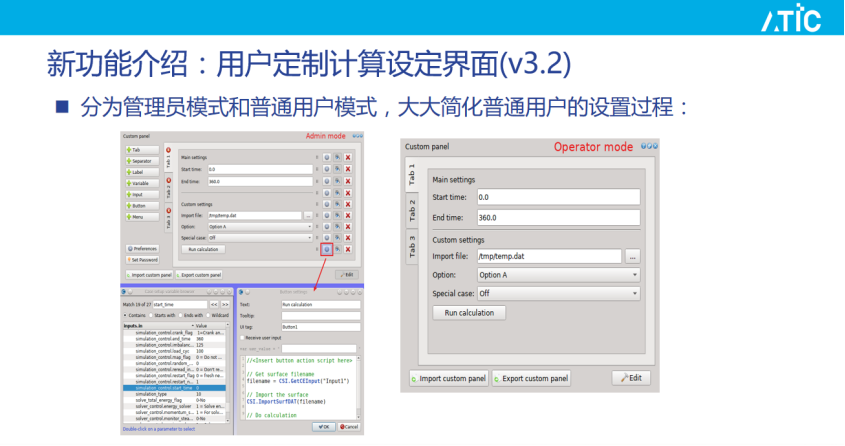Delete the Main settings row with red X
The image size is (845, 446).
[x=348, y=157]
